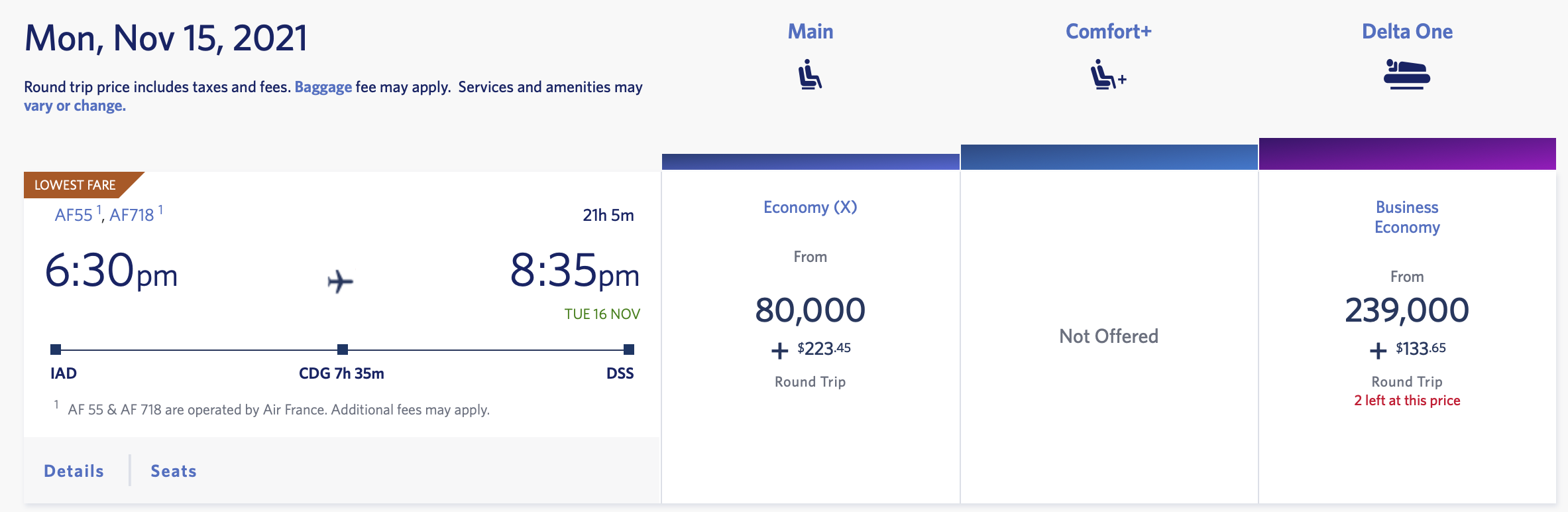Select the Main column header
The height and width of the screenshot is (512, 1568).
point(809,31)
